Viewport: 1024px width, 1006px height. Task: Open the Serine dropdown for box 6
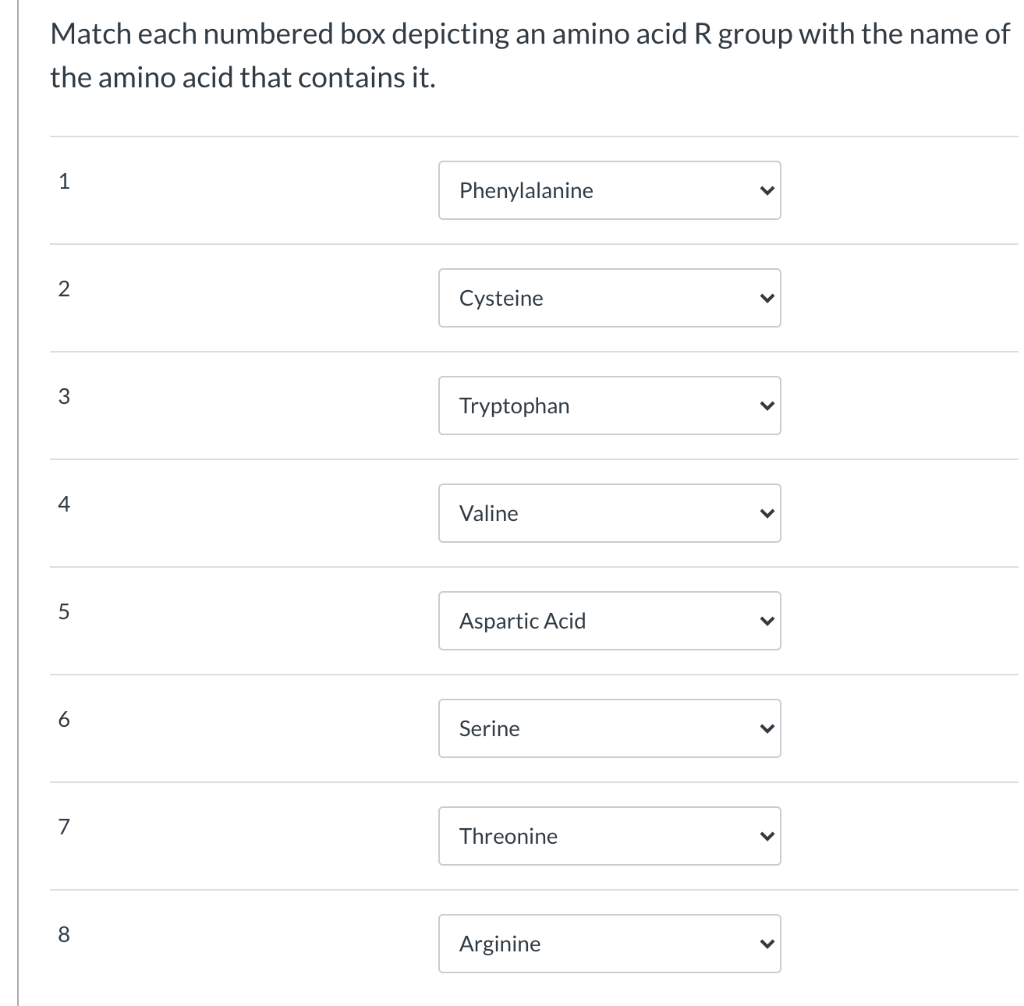(608, 729)
